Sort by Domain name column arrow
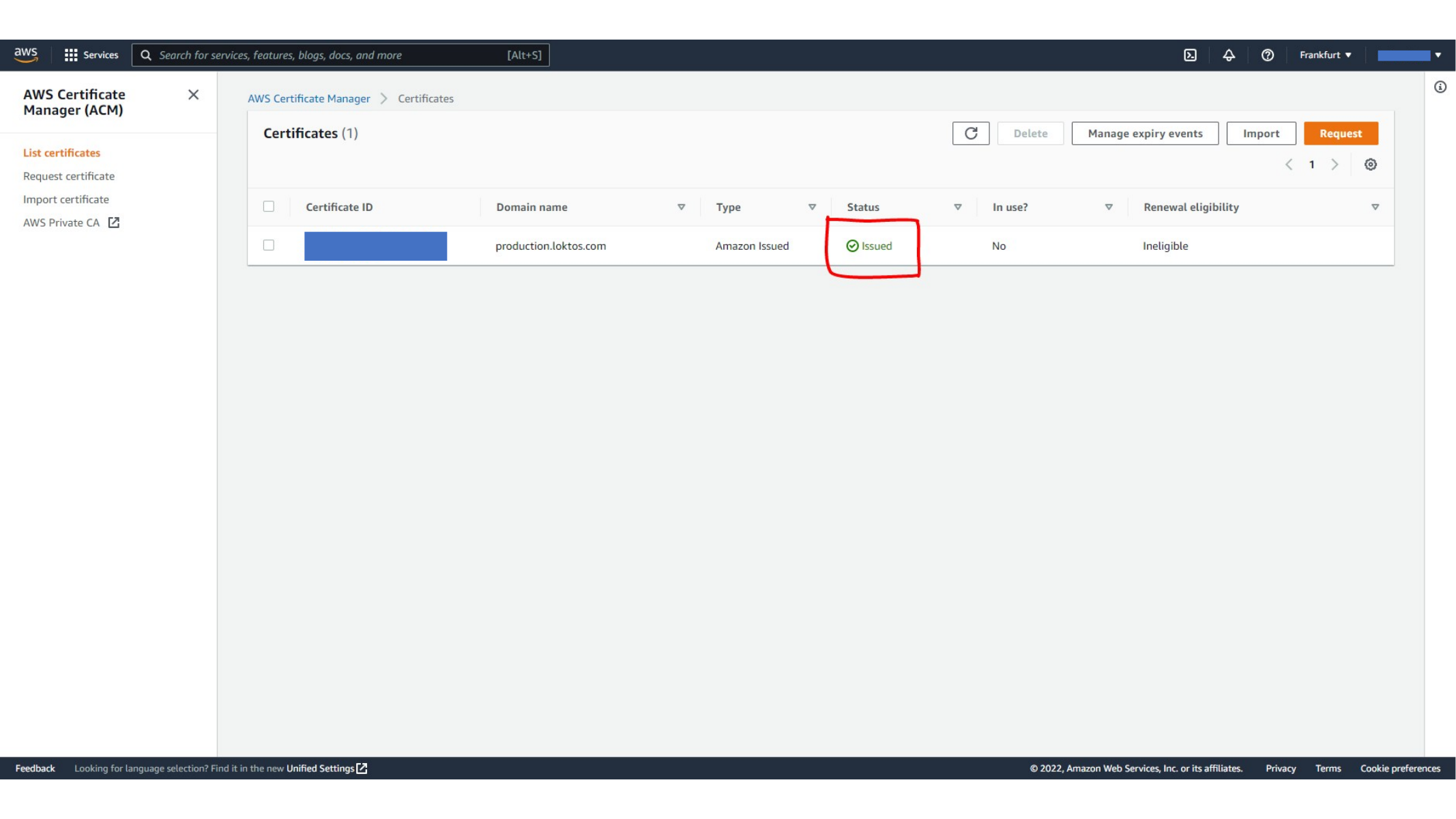 tap(681, 207)
